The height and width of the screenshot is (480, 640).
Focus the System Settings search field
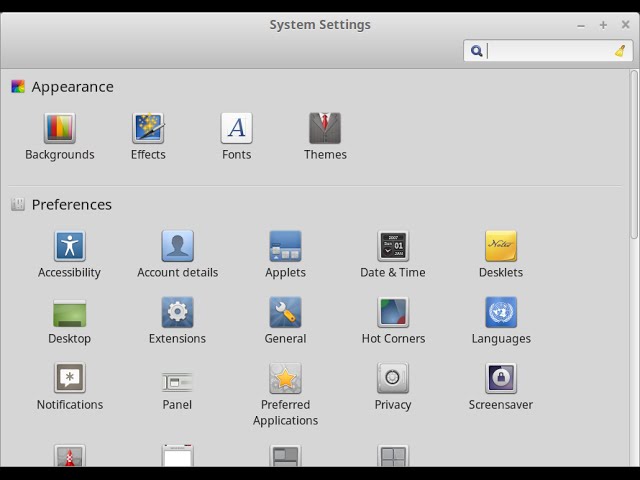pyautogui.click(x=548, y=51)
